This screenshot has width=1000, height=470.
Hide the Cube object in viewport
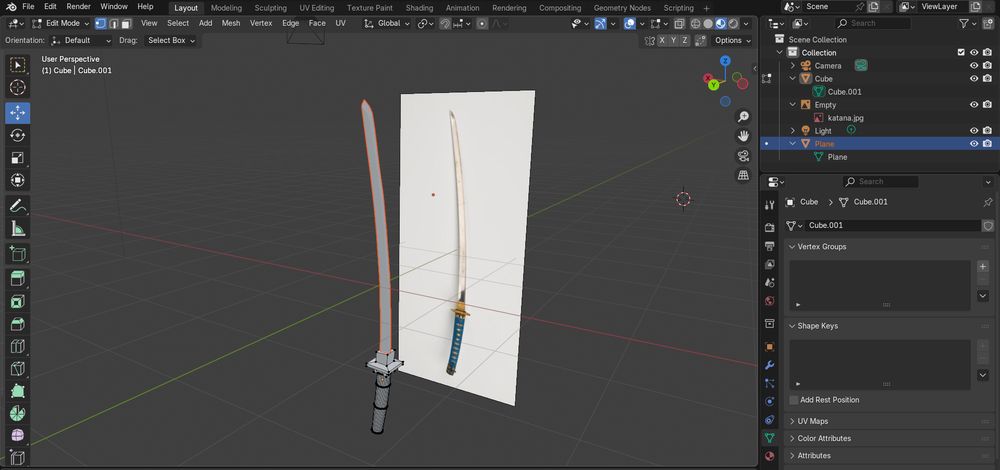(974, 78)
